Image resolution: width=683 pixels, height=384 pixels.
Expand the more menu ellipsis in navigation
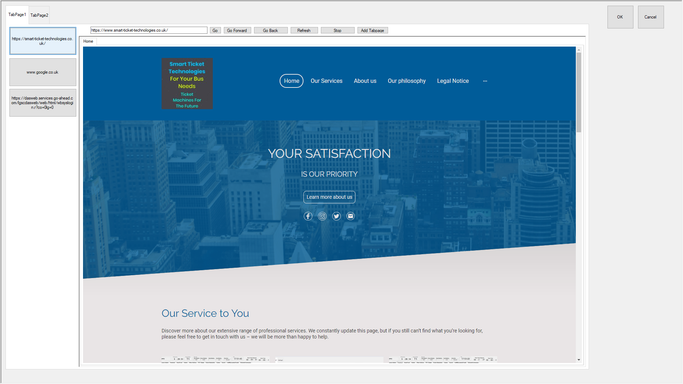click(485, 81)
